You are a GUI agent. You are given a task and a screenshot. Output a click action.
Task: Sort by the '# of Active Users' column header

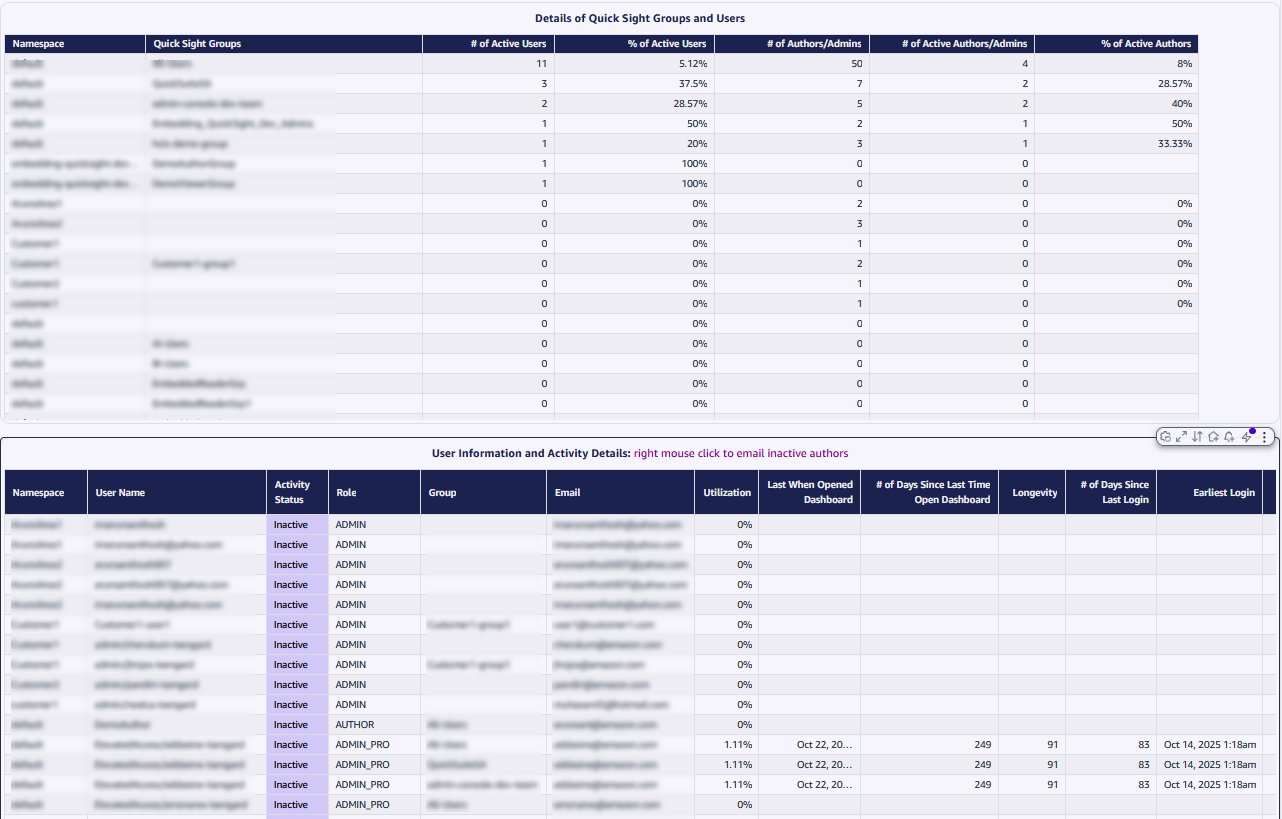[511, 43]
